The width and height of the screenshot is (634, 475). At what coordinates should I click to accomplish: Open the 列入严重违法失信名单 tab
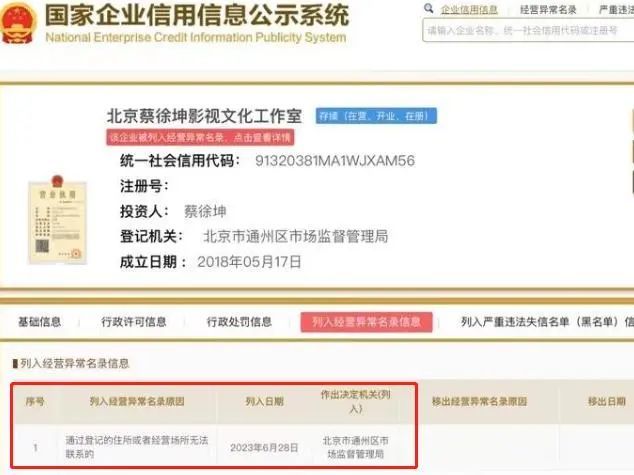(x=547, y=322)
